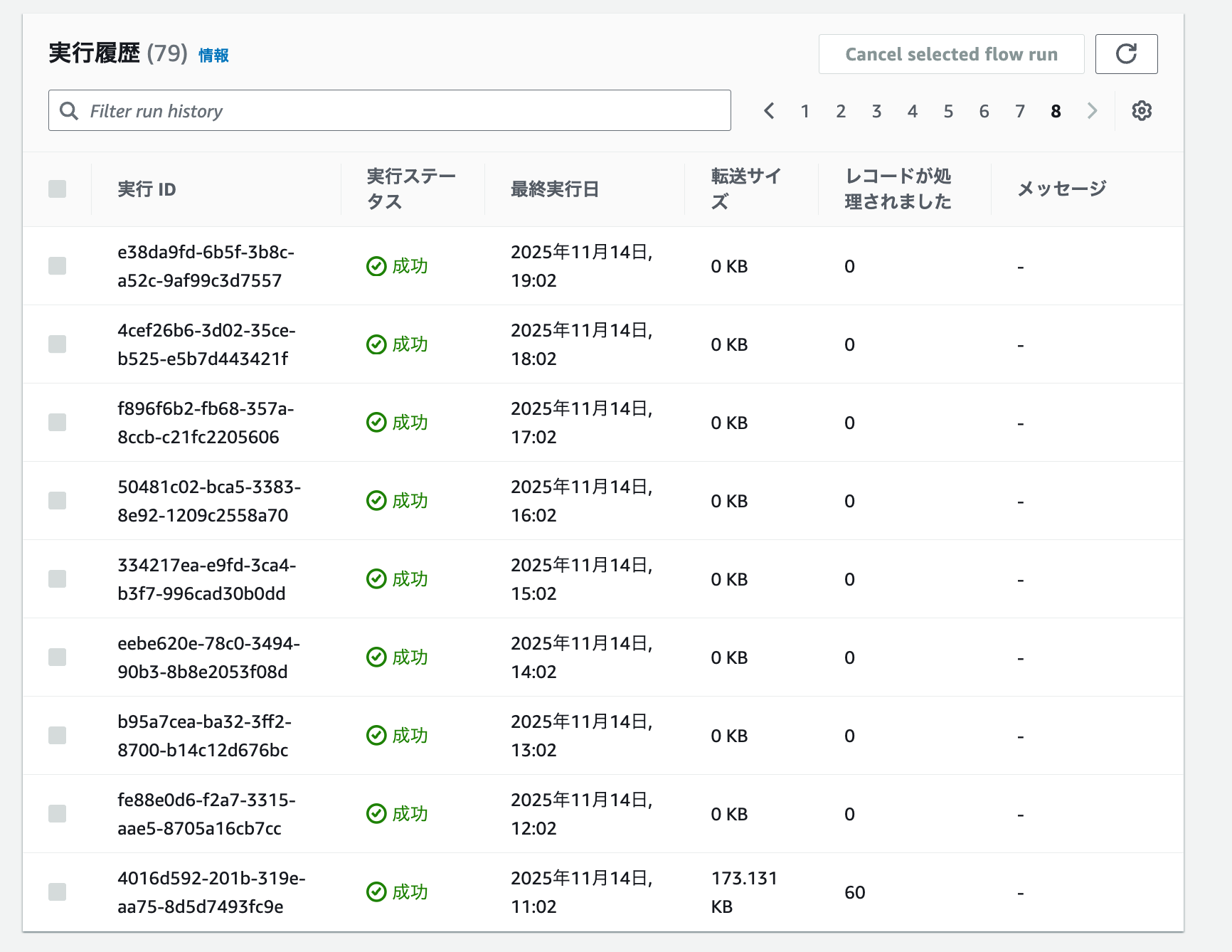Screen dimensions: 1232x952
Task: Click the search magnifier in the filter field
Action: tap(69, 110)
